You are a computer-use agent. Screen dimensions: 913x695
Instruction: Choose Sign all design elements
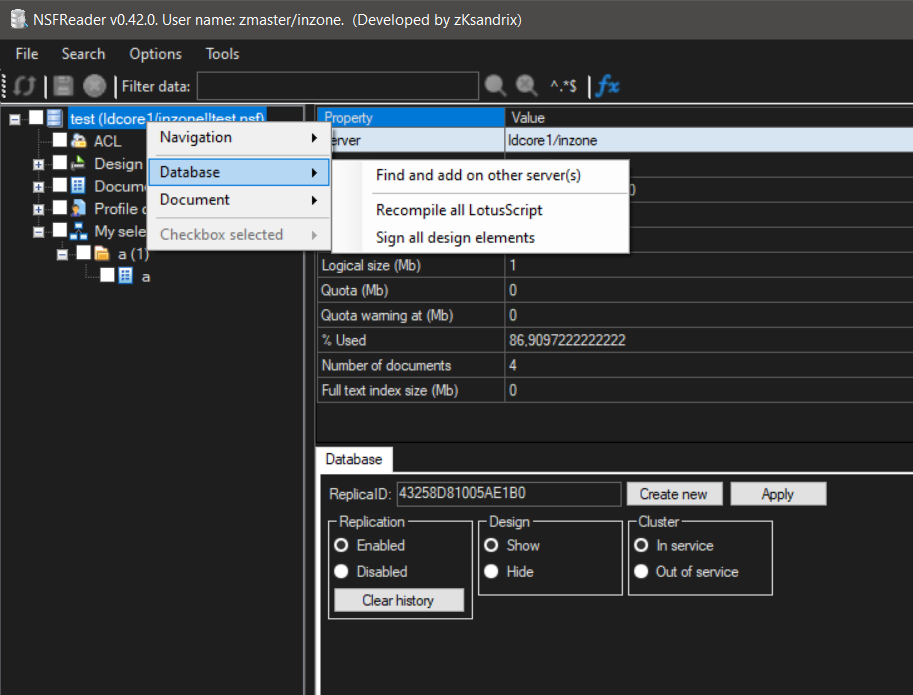click(480, 237)
